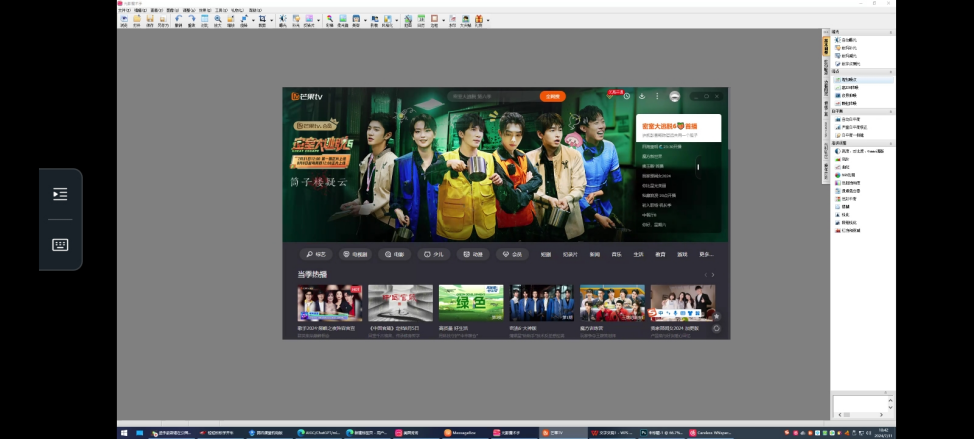
Task: Open the Effects (效果) menu
Action: click(x=204, y=11)
